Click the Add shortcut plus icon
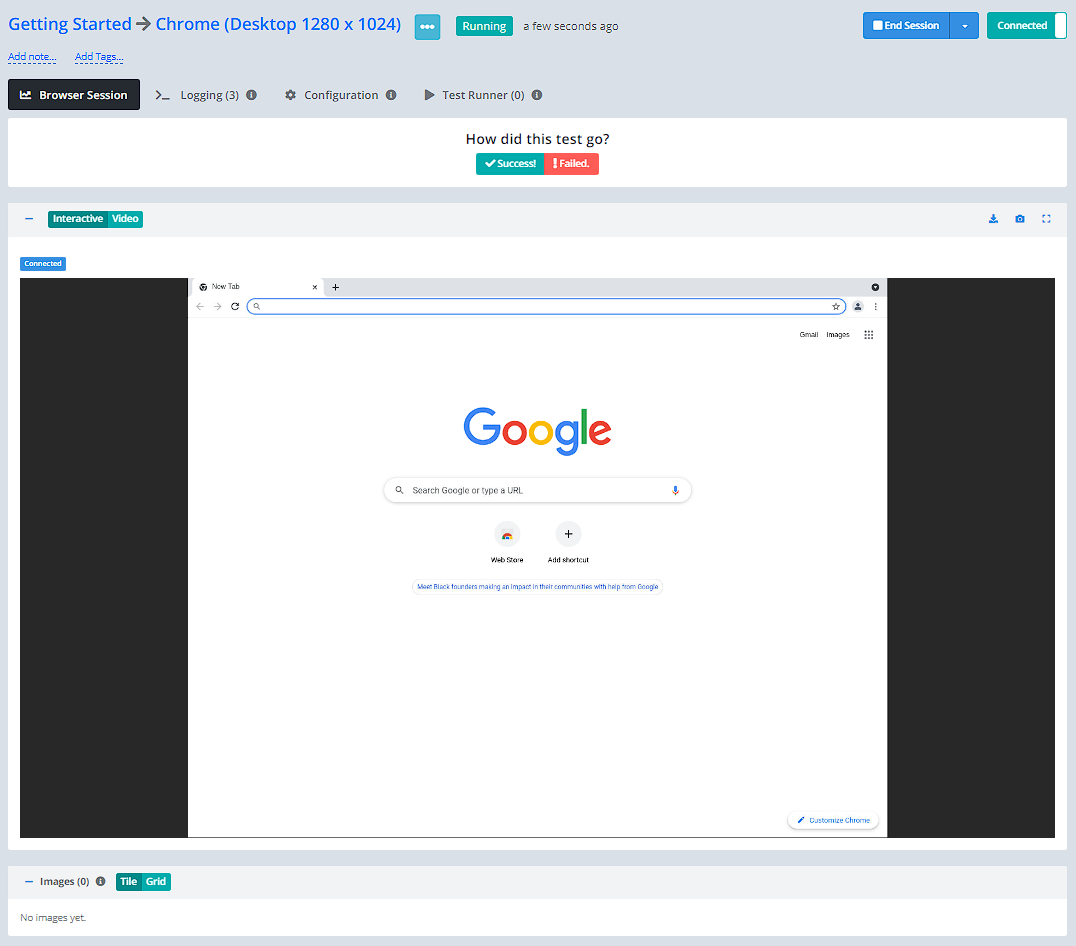The image size is (1076, 946). coord(568,534)
